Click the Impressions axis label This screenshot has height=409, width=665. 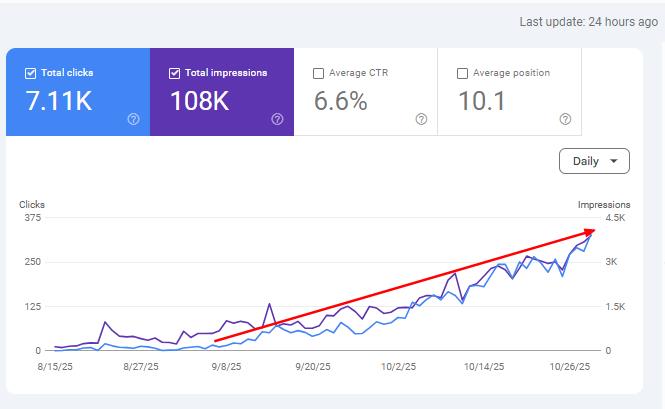pyautogui.click(x=604, y=204)
